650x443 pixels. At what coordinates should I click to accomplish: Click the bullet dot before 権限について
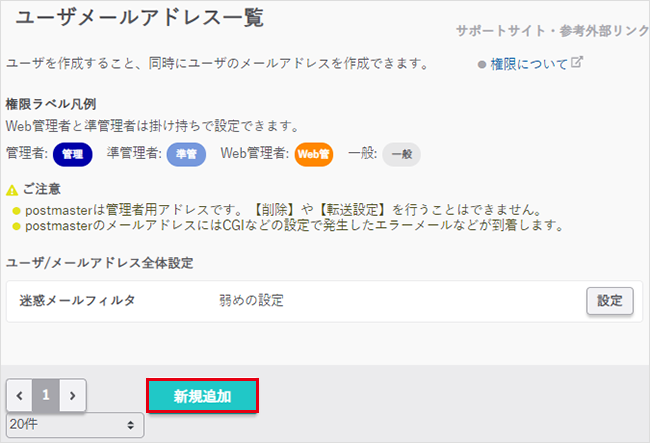point(481,64)
